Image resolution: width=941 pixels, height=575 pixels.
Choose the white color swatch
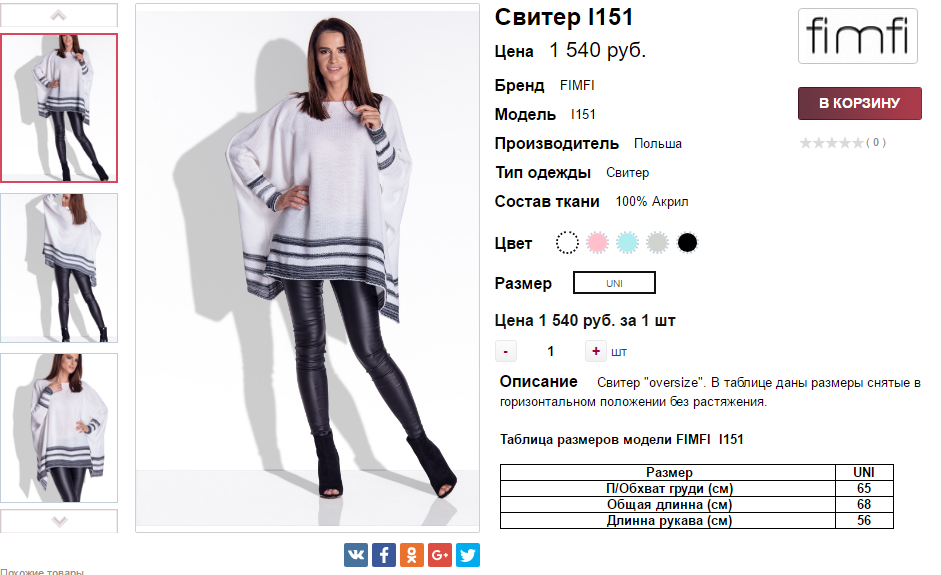pyautogui.click(x=567, y=243)
